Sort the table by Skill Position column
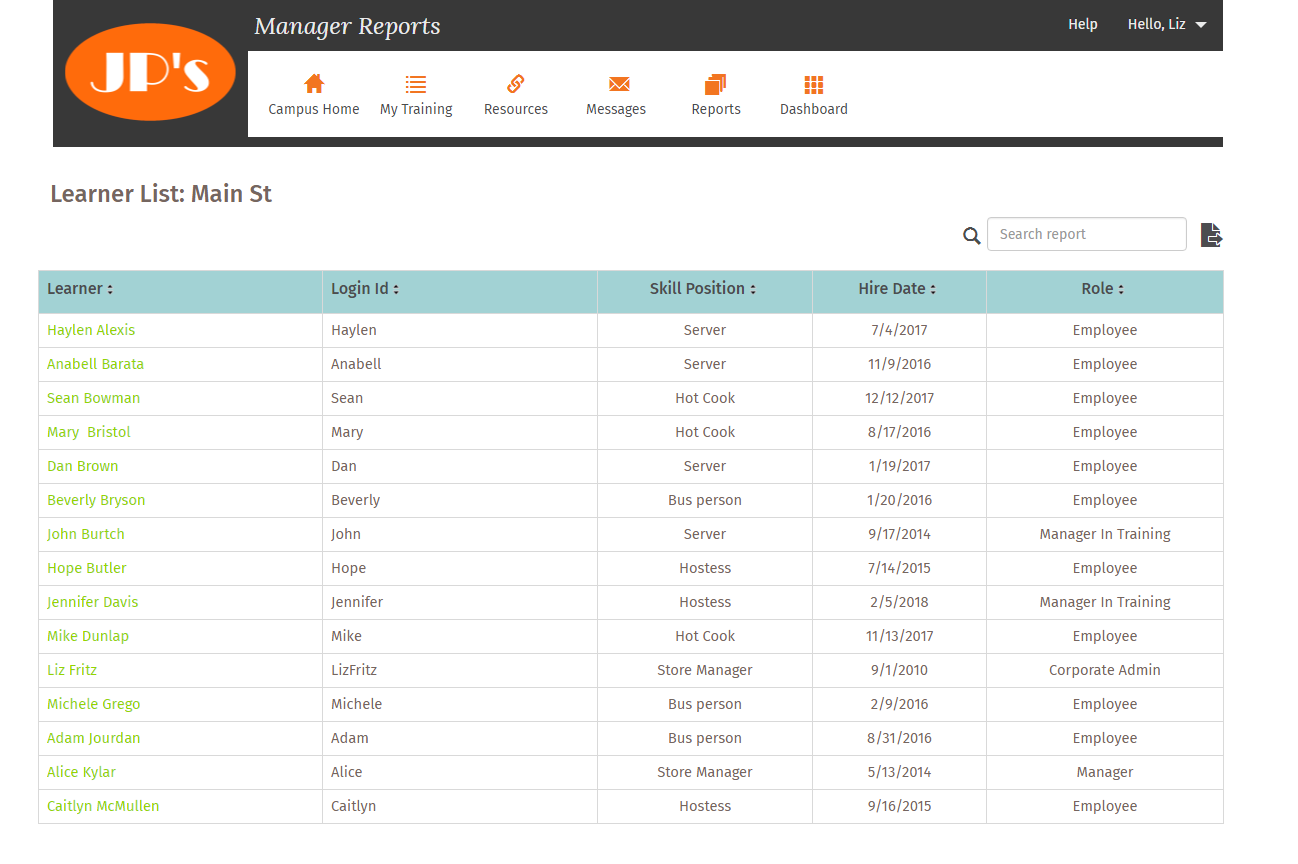The height and width of the screenshot is (864, 1298). click(703, 288)
